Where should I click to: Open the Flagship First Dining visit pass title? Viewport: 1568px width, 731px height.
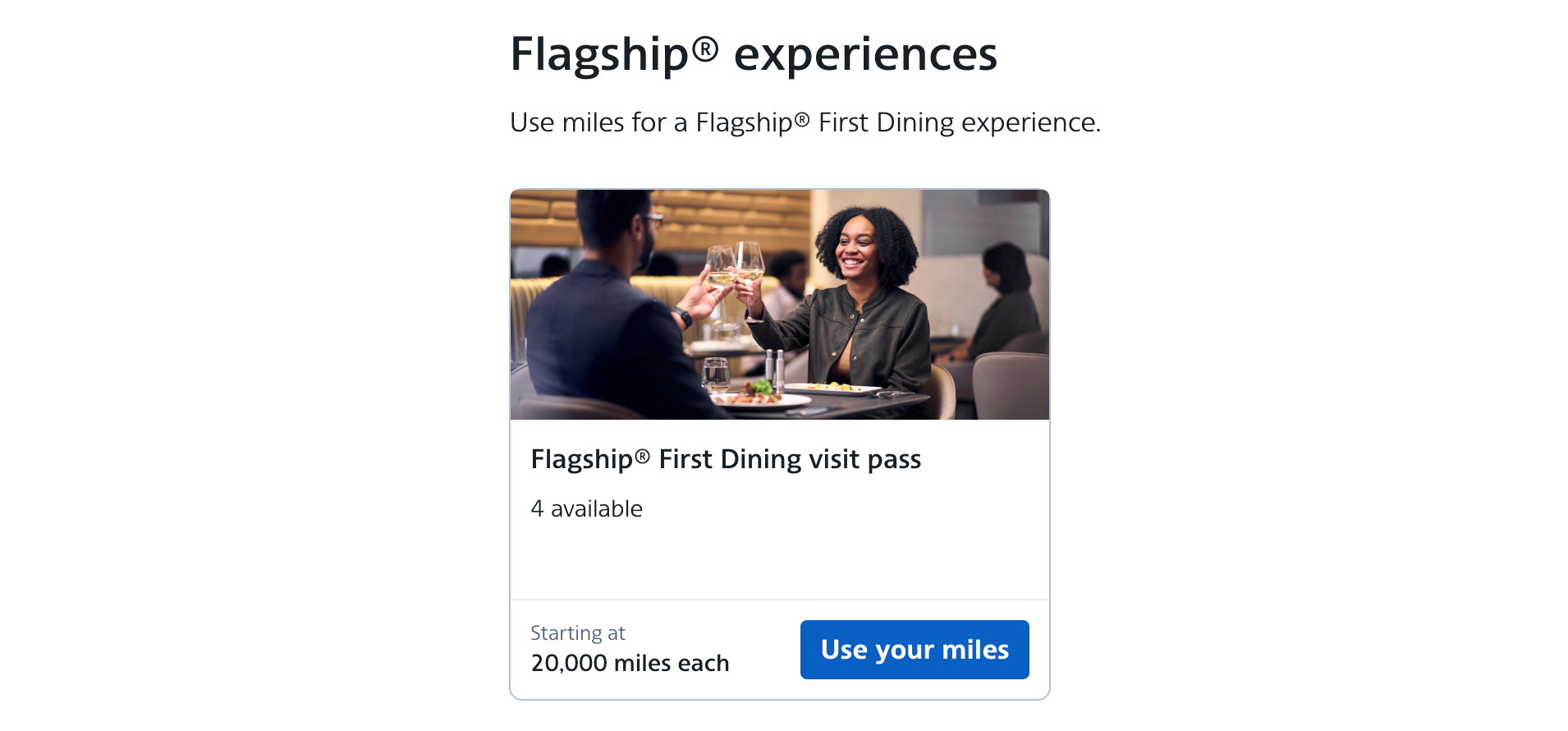[725, 459]
